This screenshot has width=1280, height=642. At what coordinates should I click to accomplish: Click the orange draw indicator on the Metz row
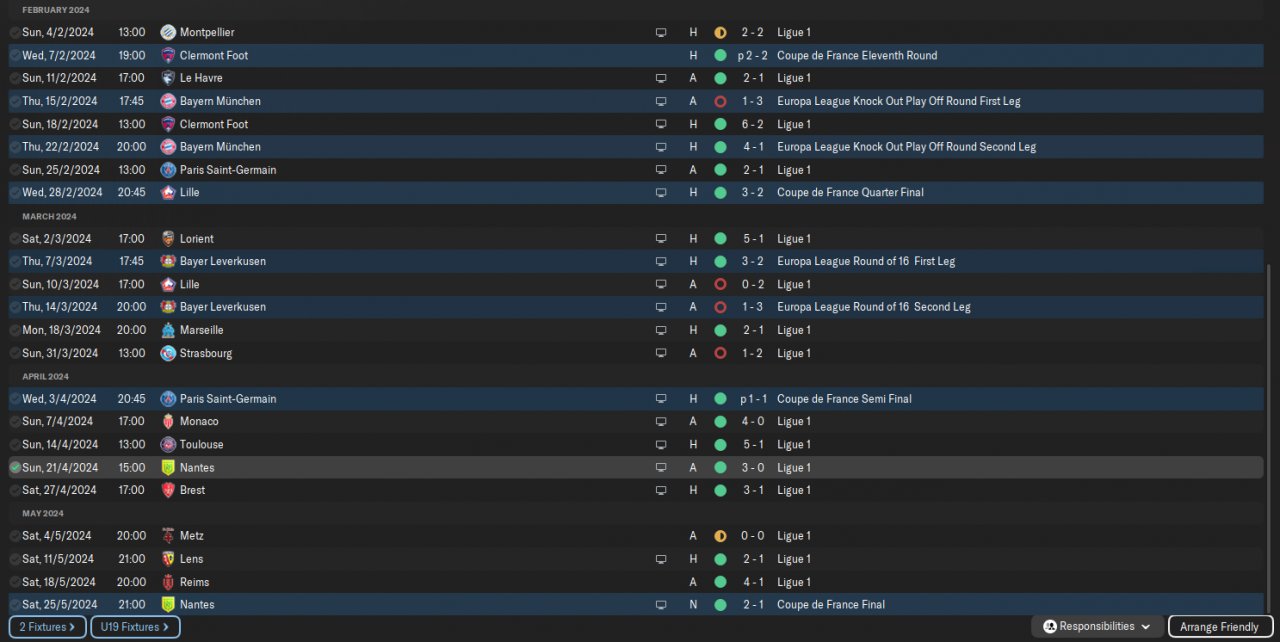[x=720, y=536]
